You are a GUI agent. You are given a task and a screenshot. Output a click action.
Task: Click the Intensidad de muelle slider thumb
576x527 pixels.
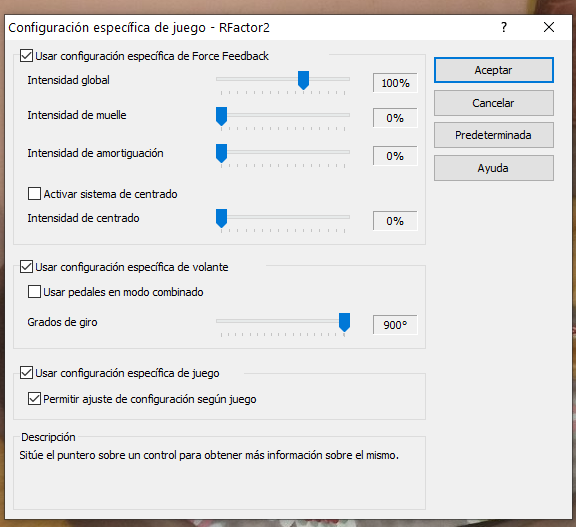tap(222, 116)
